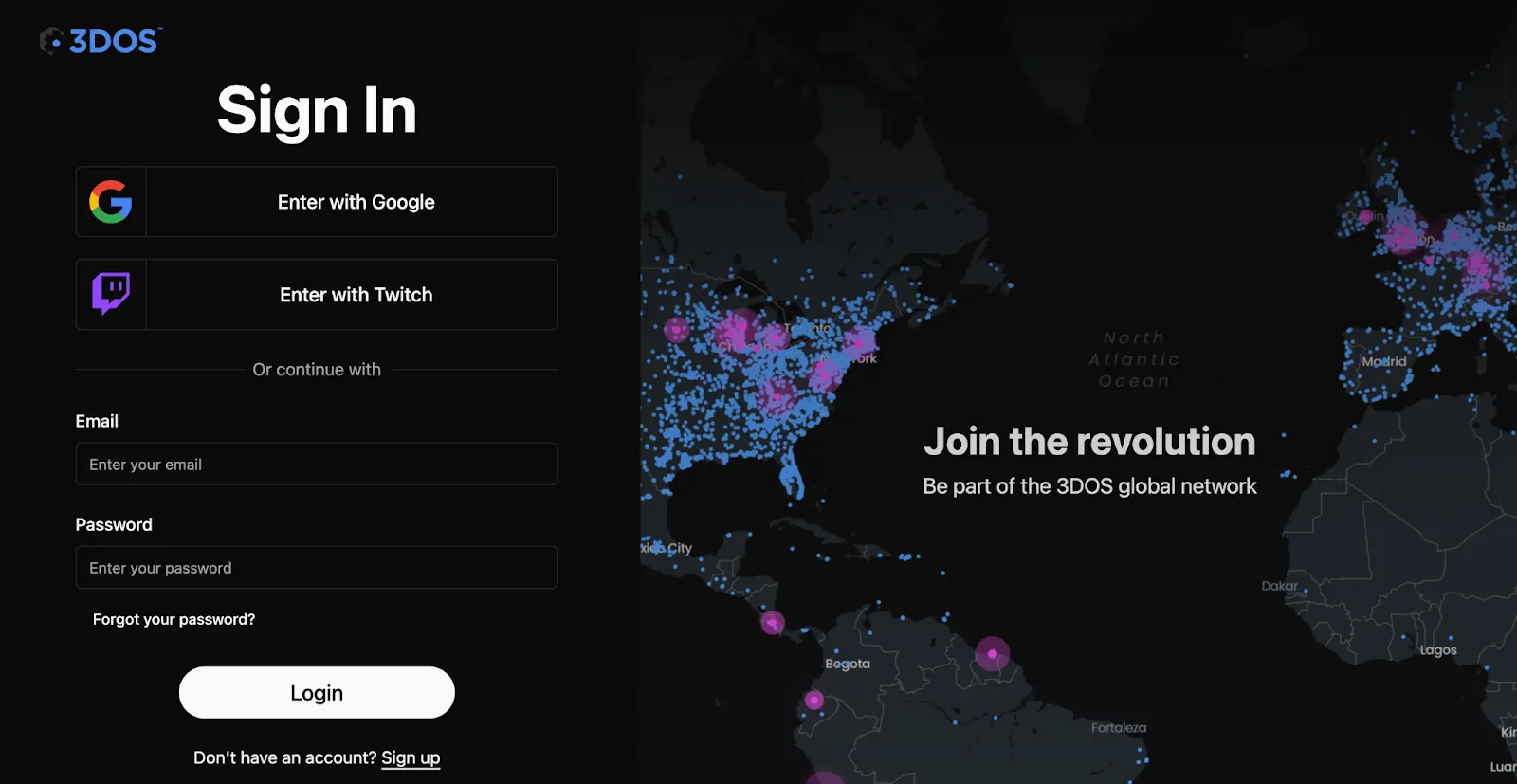The image size is (1517, 784).
Task: Click the pink map marker north of Fortaleza
Action: [993, 653]
